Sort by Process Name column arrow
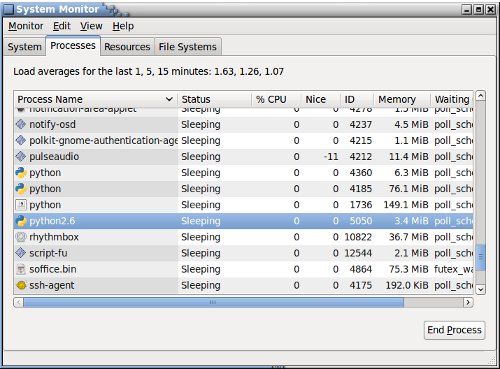The image size is (500, 369). tap(169, 99)
